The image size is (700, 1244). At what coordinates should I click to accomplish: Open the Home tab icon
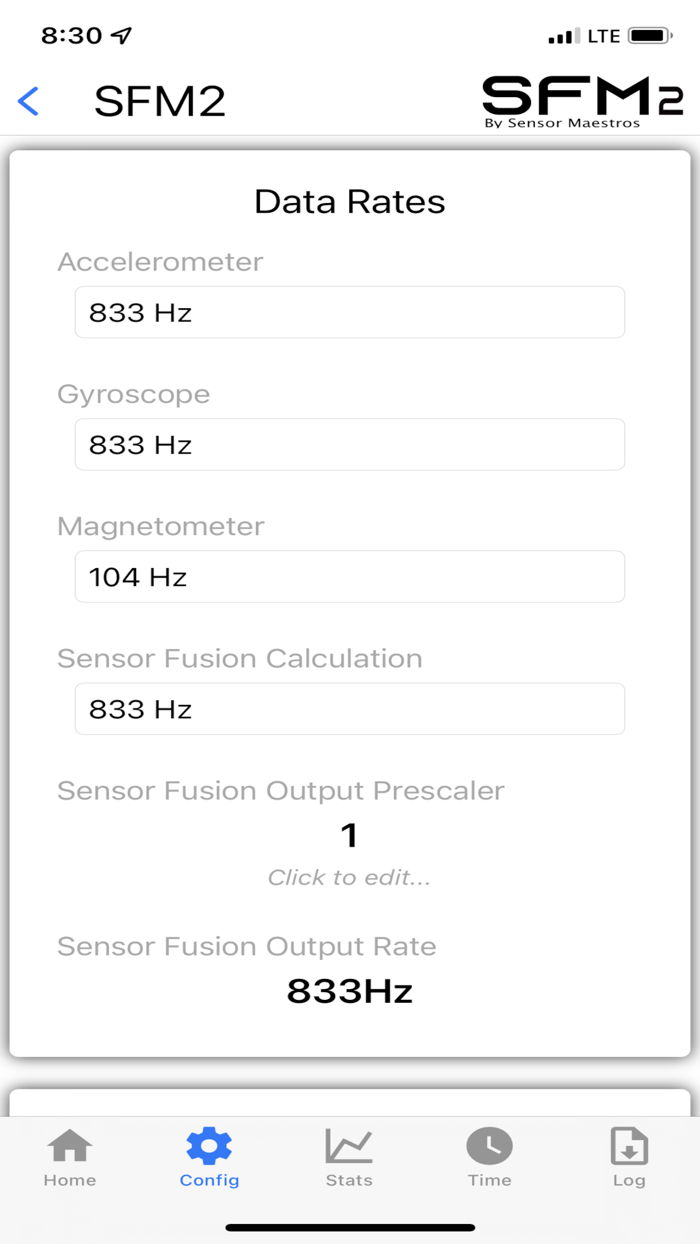(x=69, y=1156)
